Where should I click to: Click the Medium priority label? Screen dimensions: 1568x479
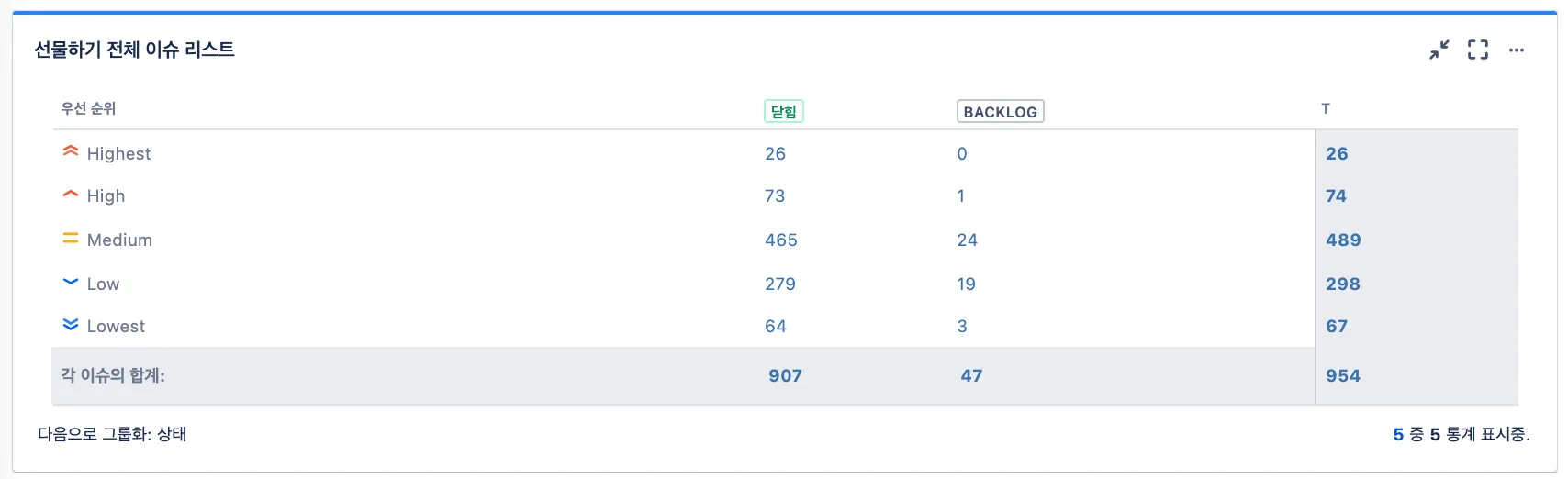point(119,239)
